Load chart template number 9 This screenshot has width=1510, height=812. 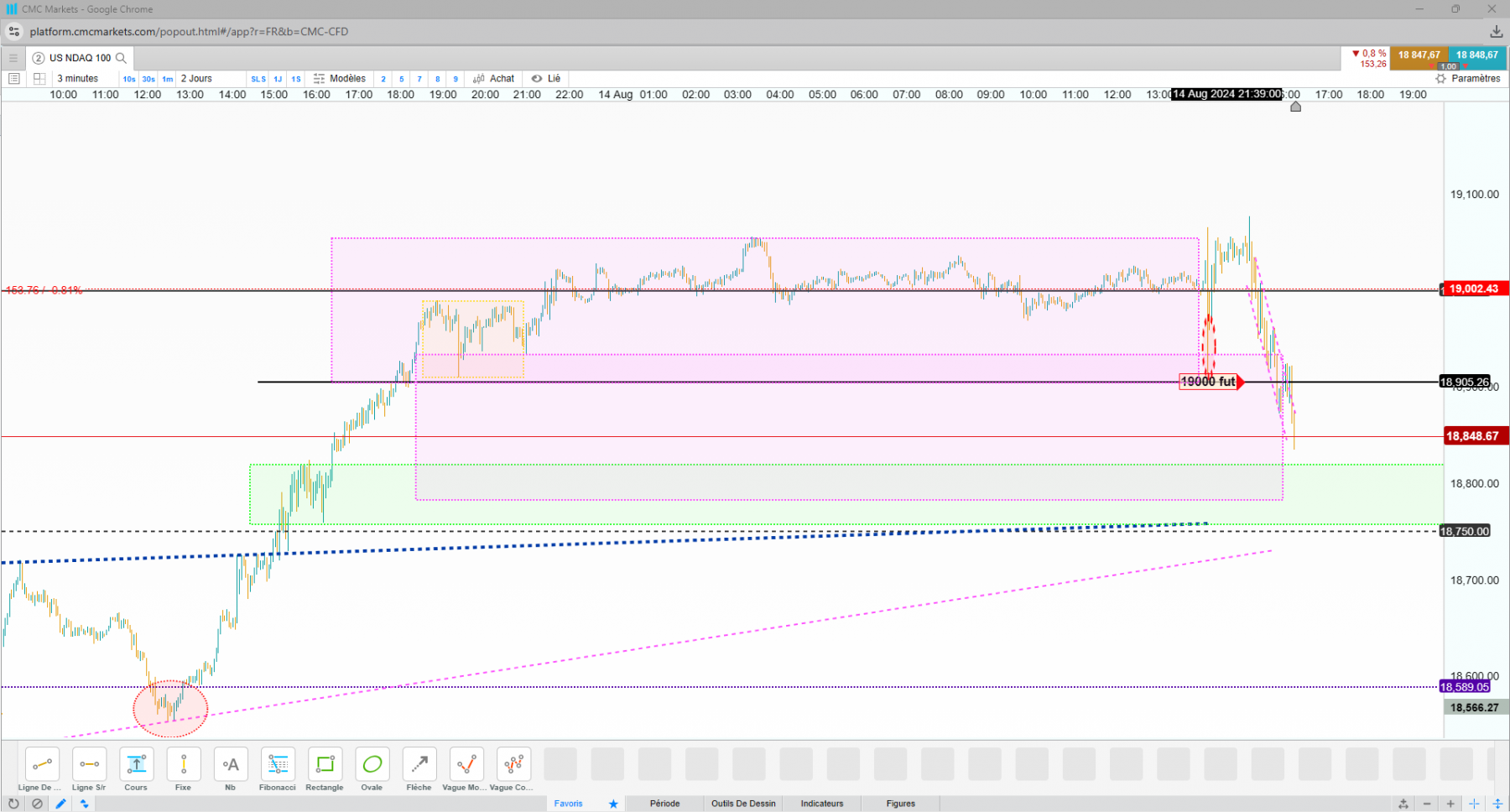pos(456,79)
